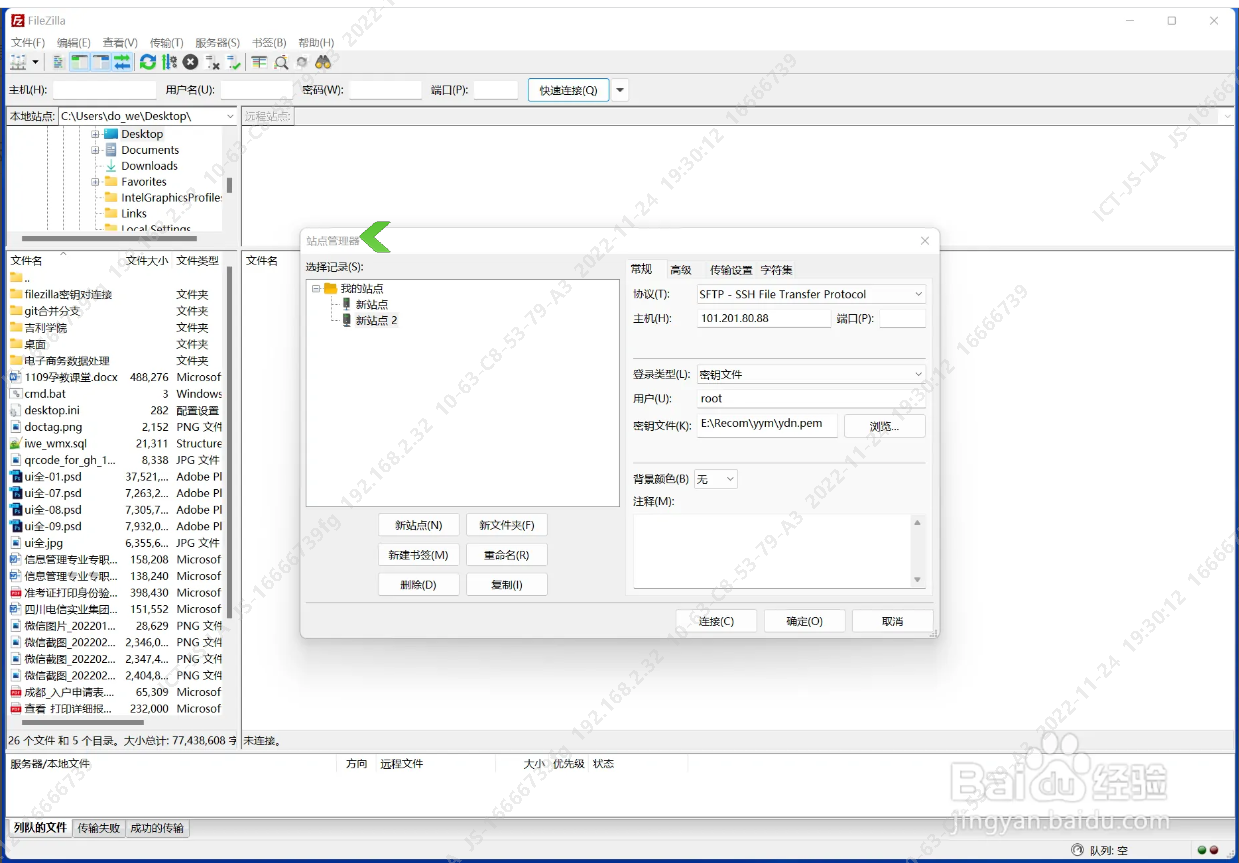Image resolution: width=1239 pixels, height=863 pixels.
Task: Open the 书签(B) menu
Action: [x=269, y=43]
